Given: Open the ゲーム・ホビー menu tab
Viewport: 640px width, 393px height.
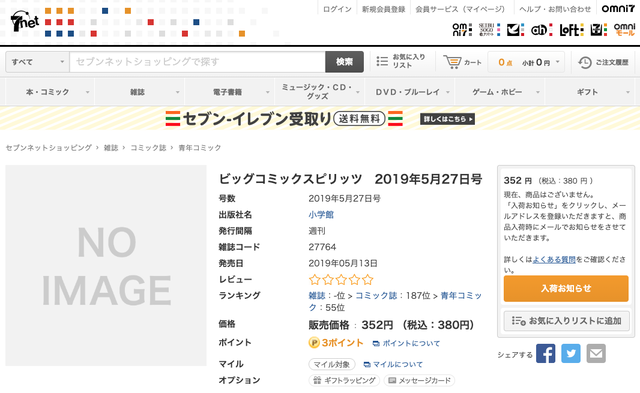Looking at the screenshot, I should coord(500,92).
